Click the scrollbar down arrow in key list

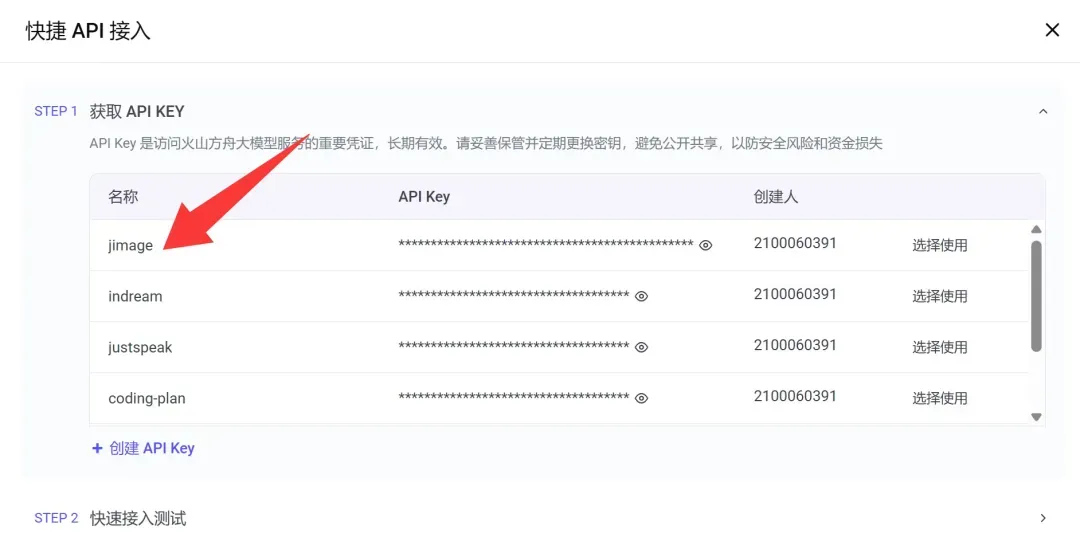click(1036, 417)
